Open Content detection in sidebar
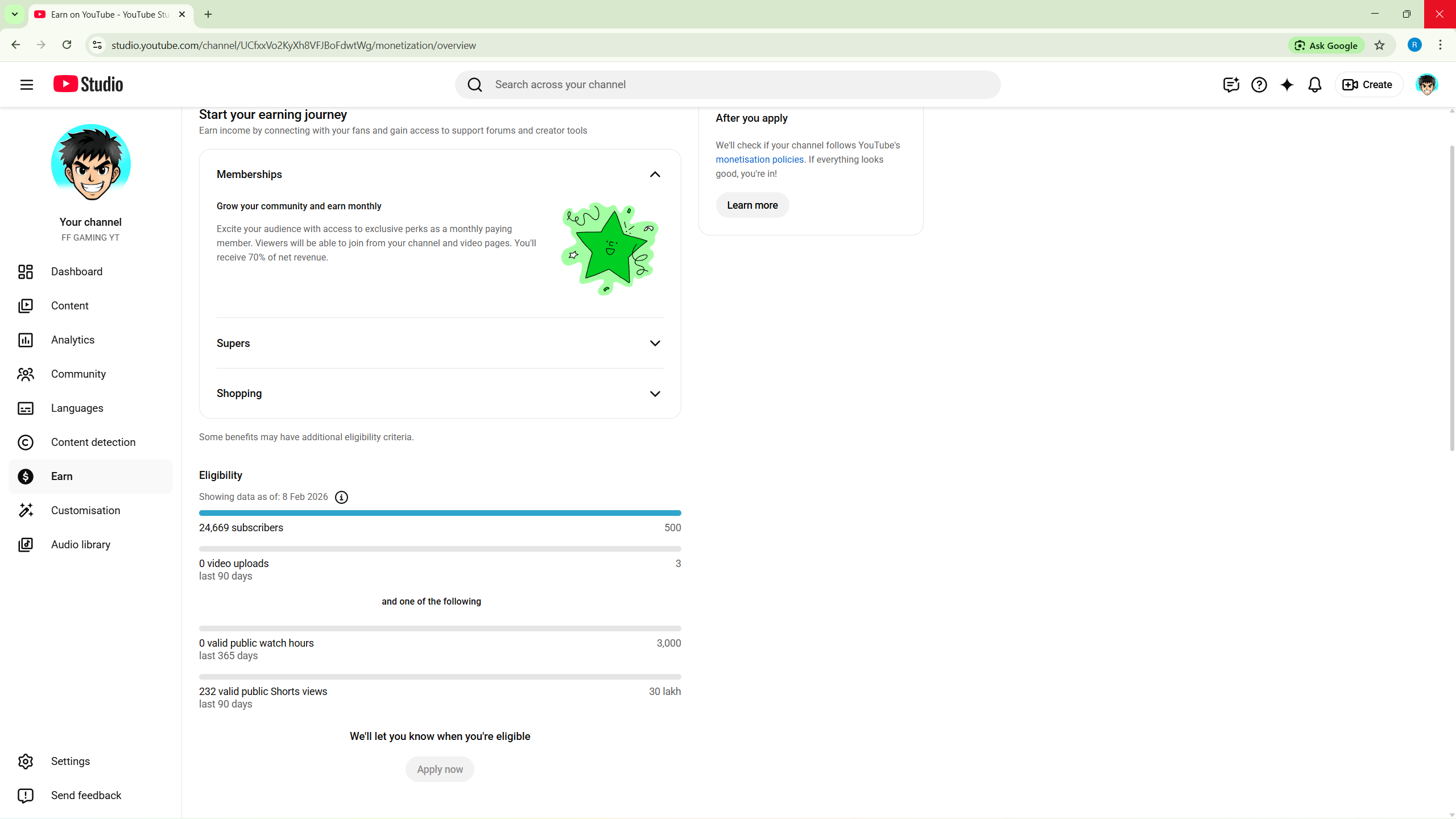 tap(93, 442)
